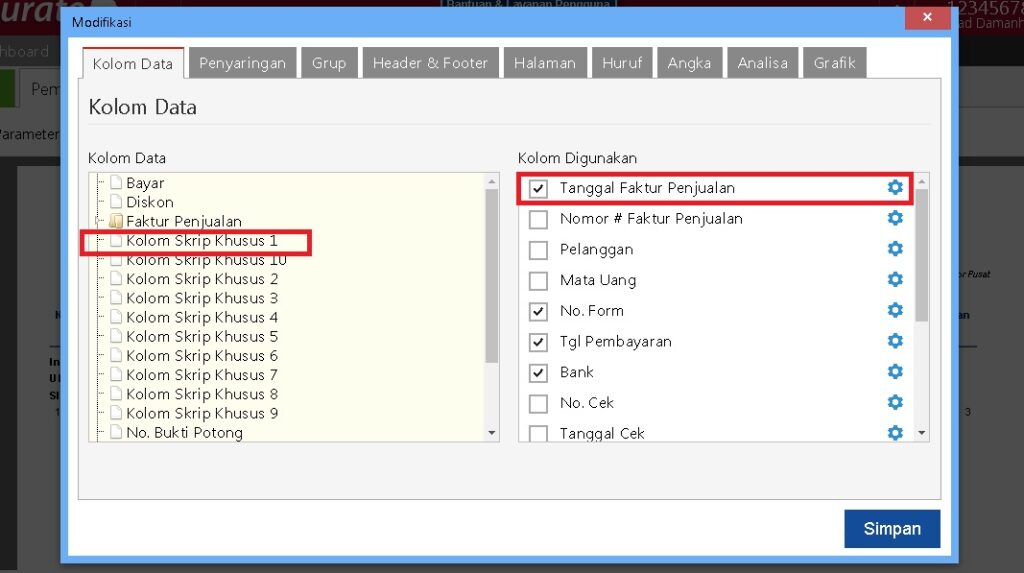Check the Tanggal Cek column checkbox
This screenshot has width=1024, height=573.
pos(538,433)
